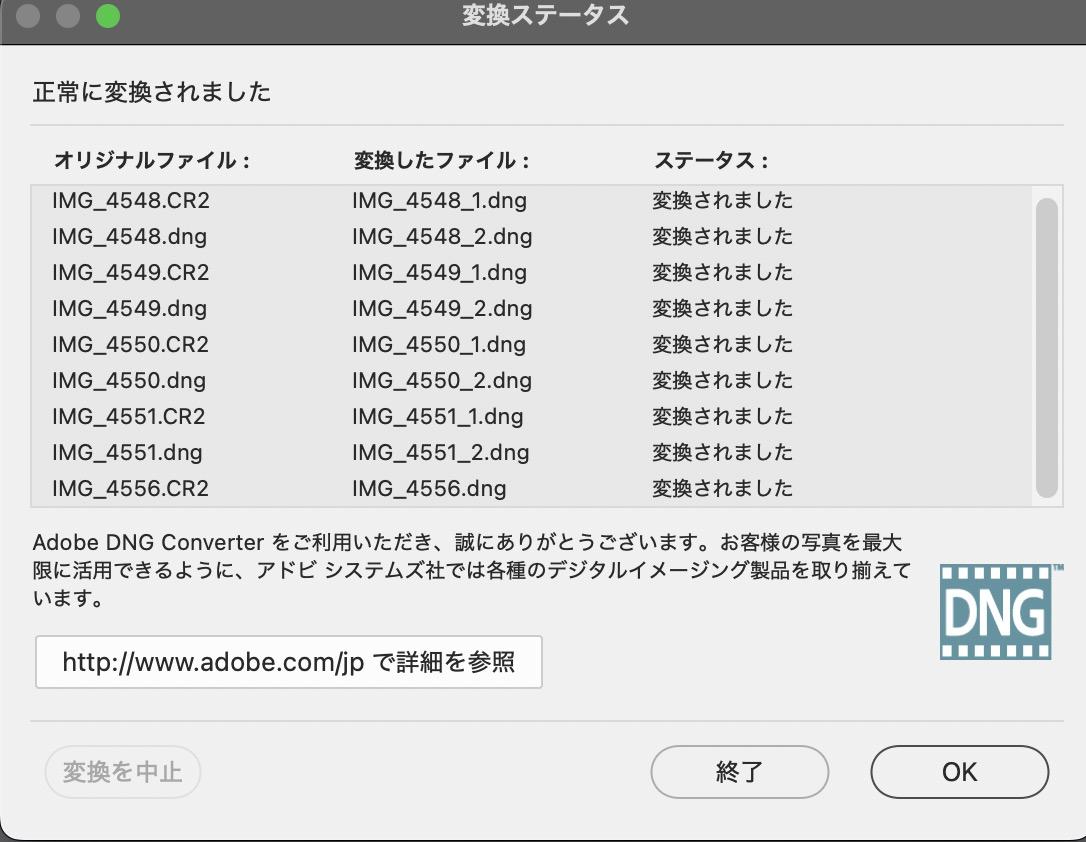Click the ステータス column header
Screen dimensions: 1086x842
coord(711,161)
